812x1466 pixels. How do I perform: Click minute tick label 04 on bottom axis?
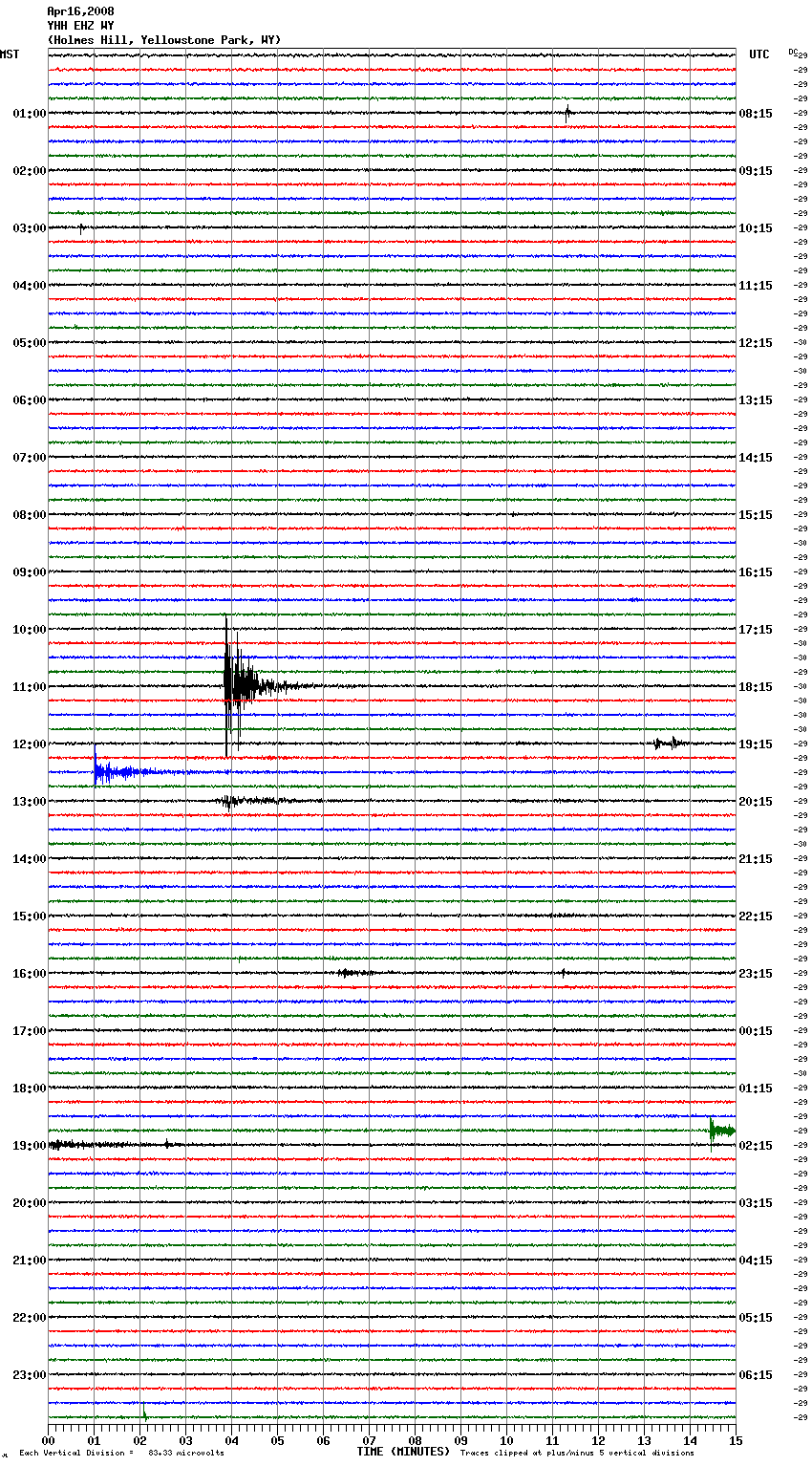point(231,1440)
